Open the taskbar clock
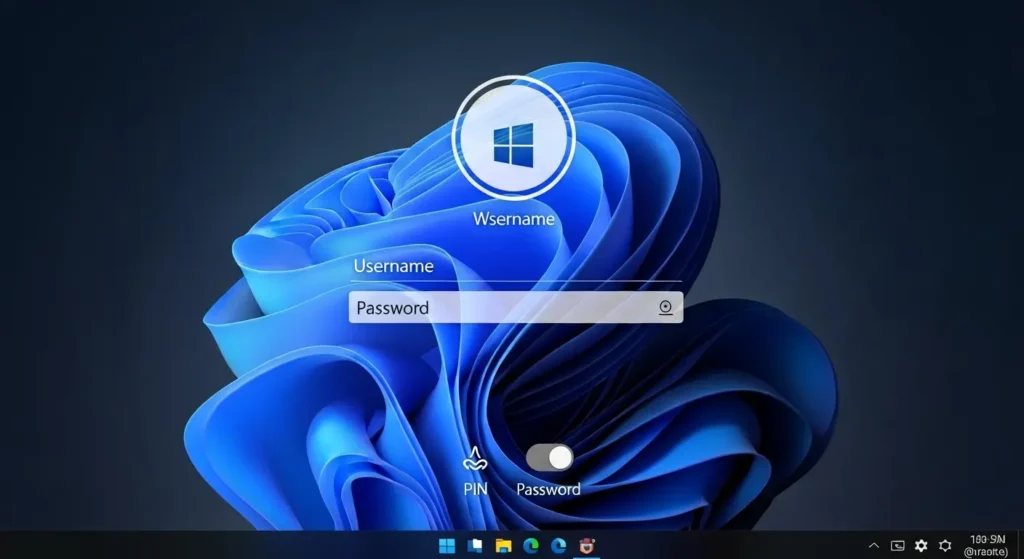Image resolution: width=1024 pixels, height=559 pixels. click(986, 546)
